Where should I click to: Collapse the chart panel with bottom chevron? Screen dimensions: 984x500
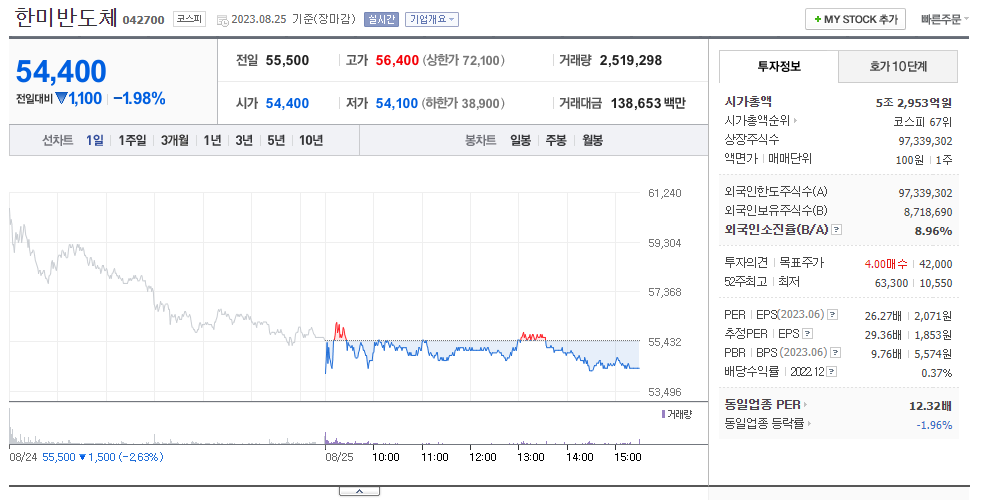pos(359,491)
